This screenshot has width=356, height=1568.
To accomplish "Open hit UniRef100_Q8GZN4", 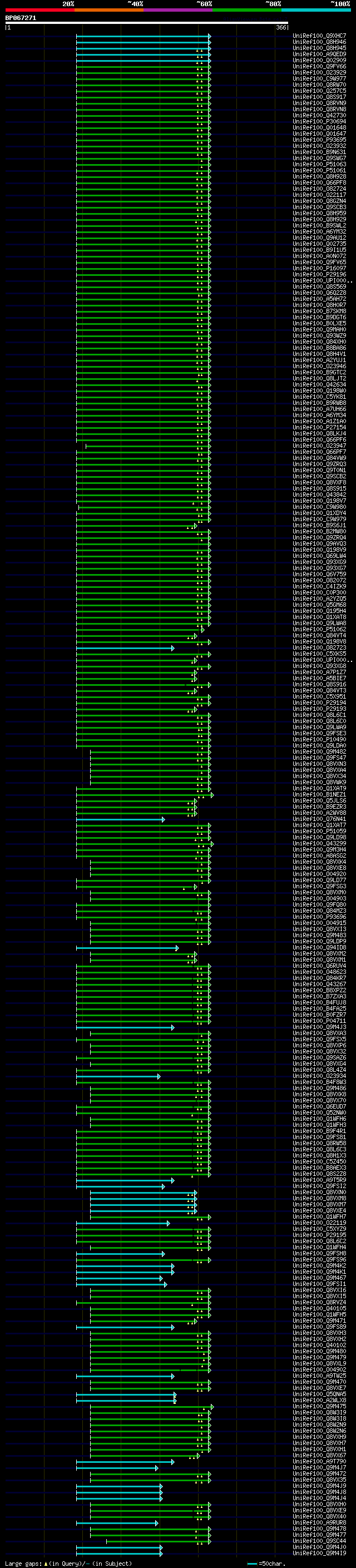I will click(x=319, y=201).
